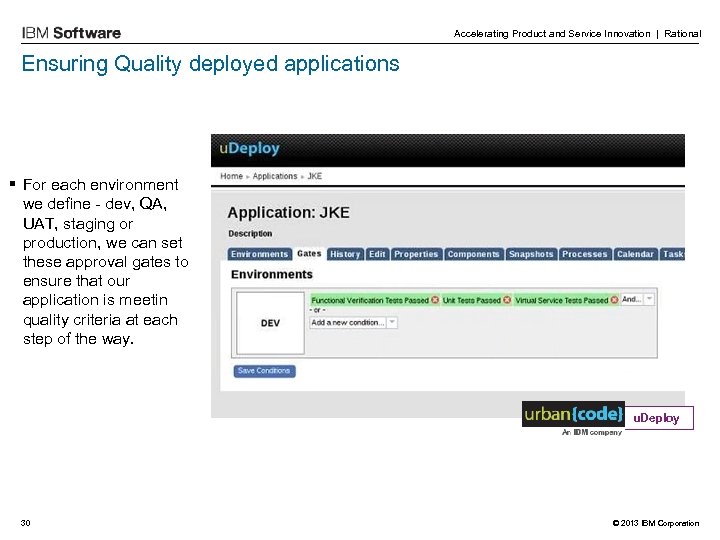The height and width of the screenshot is (540, 720).
Task: Switch to the Calendar tab
Action: pos(636,254)
